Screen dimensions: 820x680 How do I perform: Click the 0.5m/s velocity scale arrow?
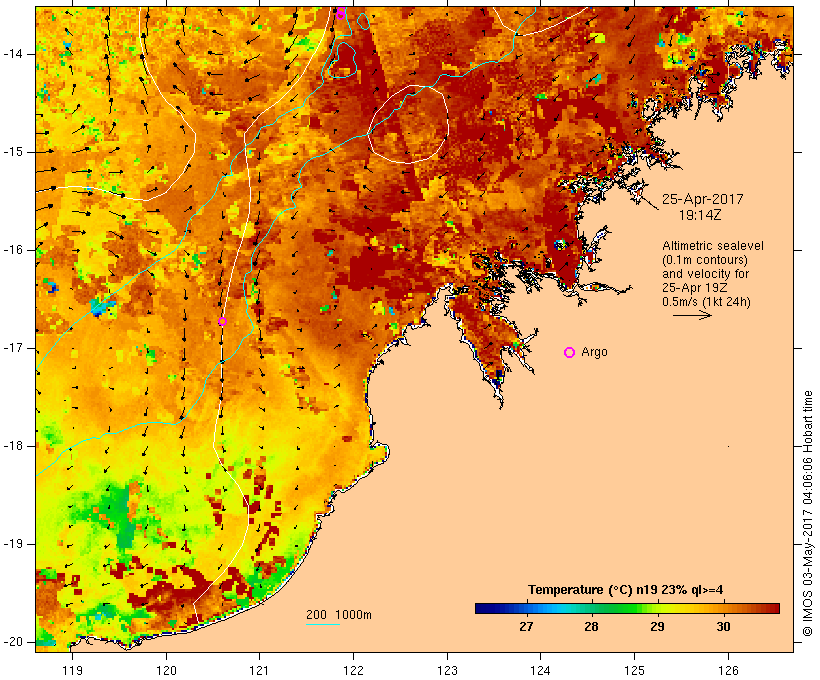tap(692, 315)
